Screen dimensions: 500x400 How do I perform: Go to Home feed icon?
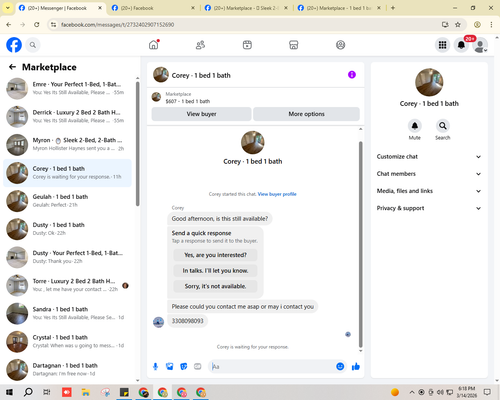154,45
